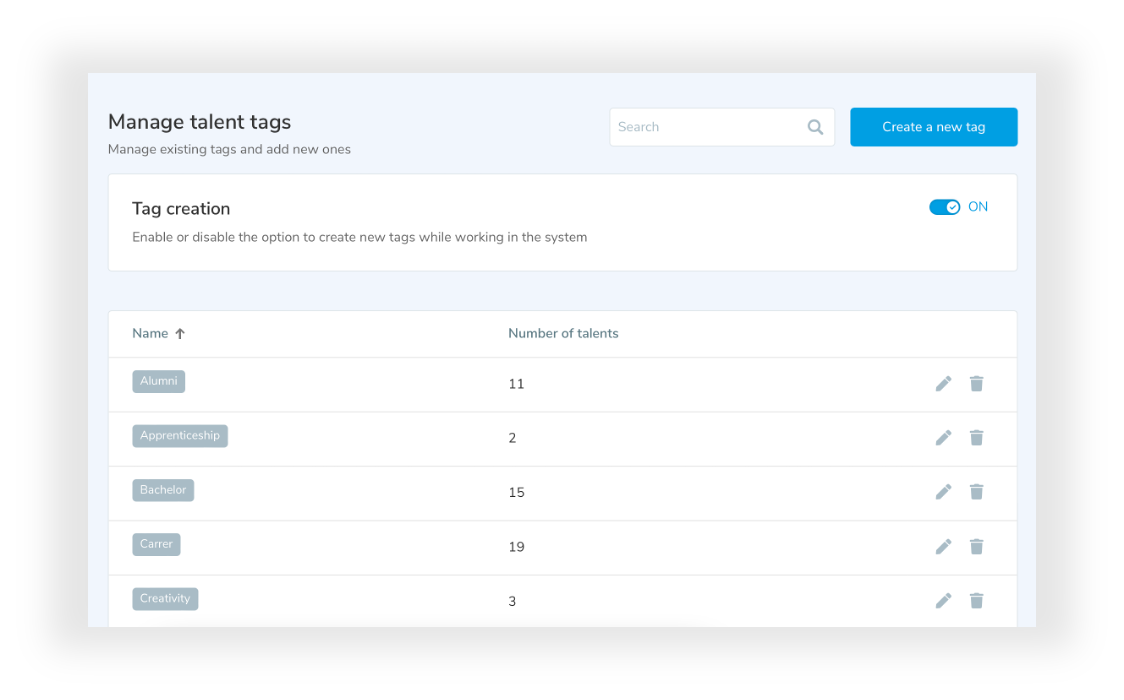The height and width of the screenshot is (700, 1124).
Task: Open edit for the Bachelor tag
Action: (x=943, y=492)
